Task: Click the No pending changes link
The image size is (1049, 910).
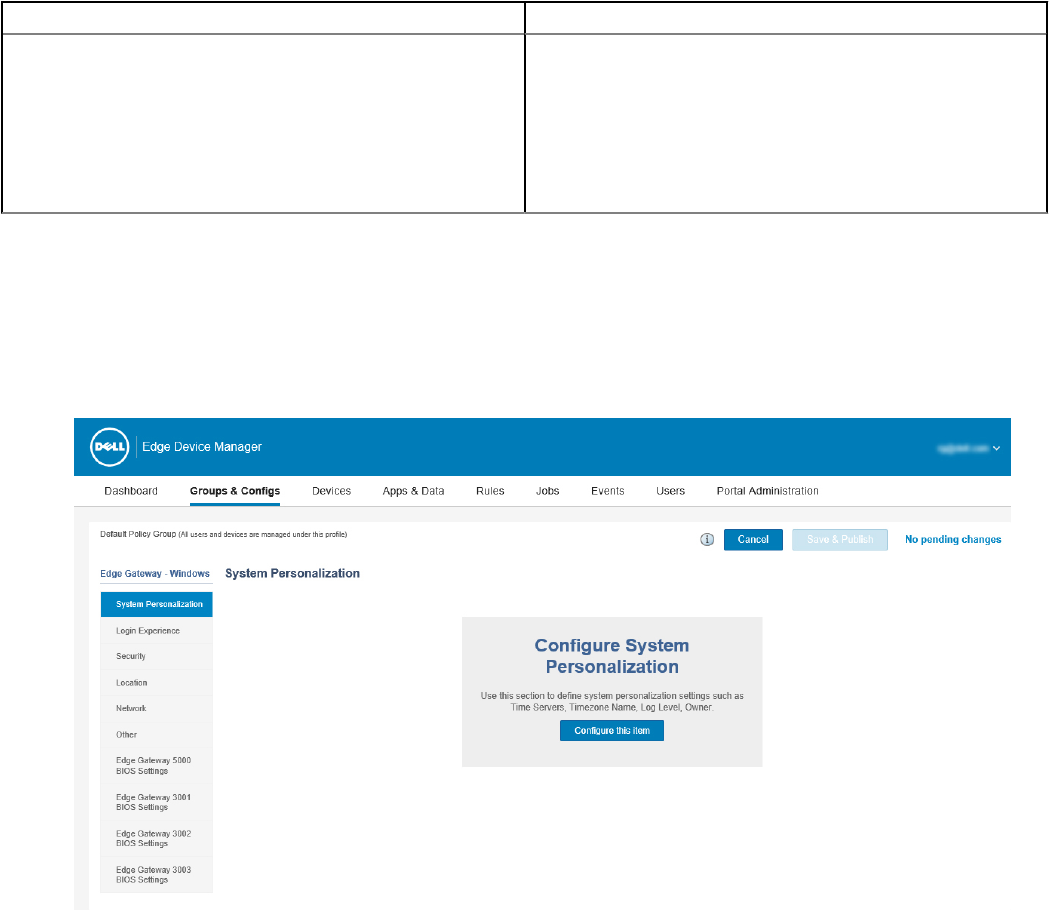Action: pyautogui.click(x=953, y=539)
